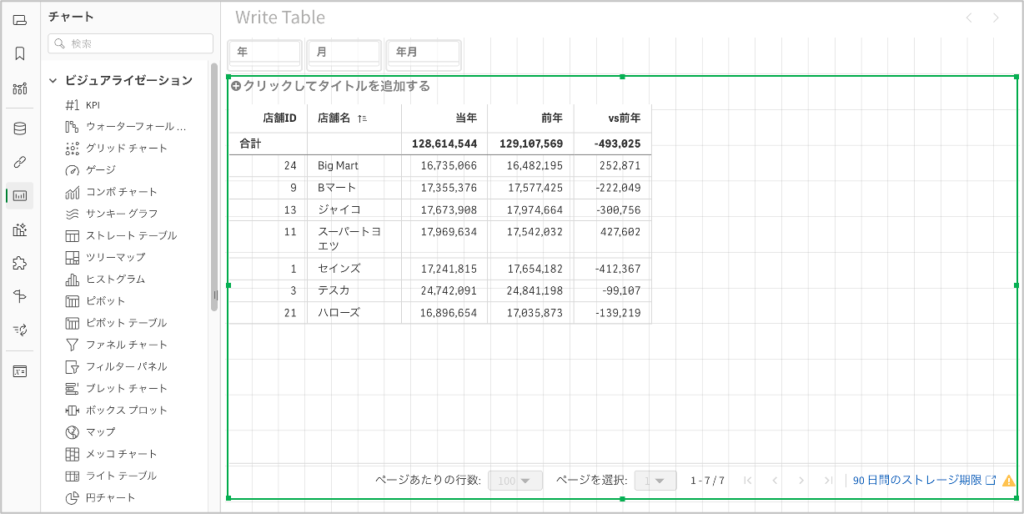Open the Custom objects puzzle icon

click(x=20, y=263)
